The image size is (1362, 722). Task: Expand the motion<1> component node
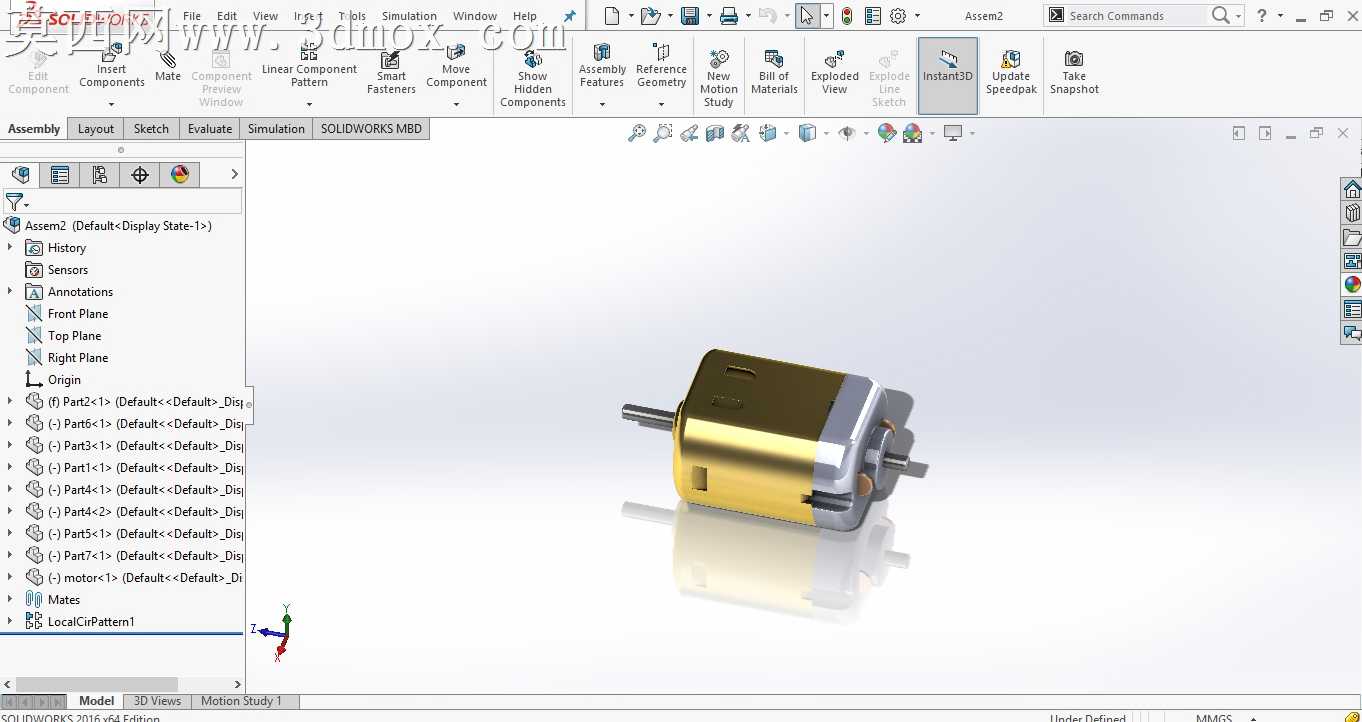[10, 577]
